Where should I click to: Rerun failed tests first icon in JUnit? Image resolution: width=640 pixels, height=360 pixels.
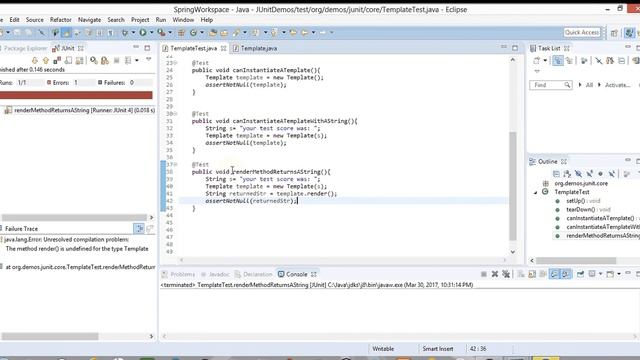[105, 60]
